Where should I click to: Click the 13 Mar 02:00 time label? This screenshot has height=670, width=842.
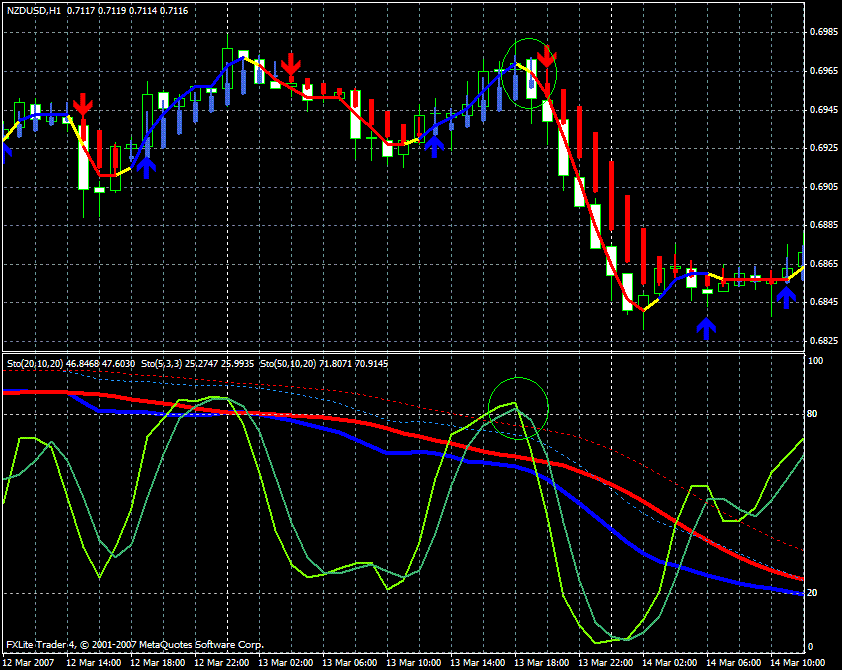(285, 662)
